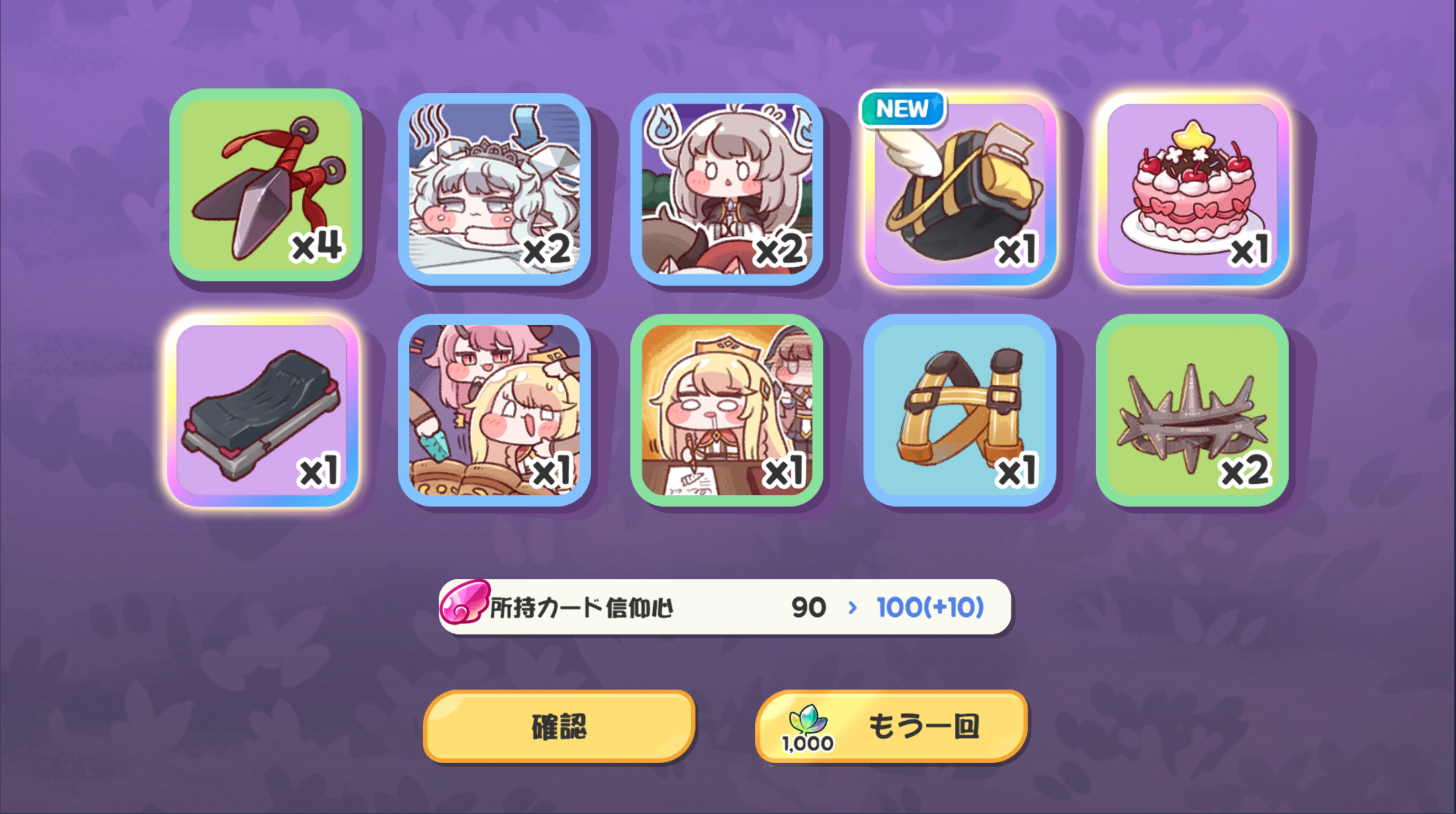The image size is (1456, 814).
Task: Click the 1,000 cost on draw button
Action: coord(808,743)
